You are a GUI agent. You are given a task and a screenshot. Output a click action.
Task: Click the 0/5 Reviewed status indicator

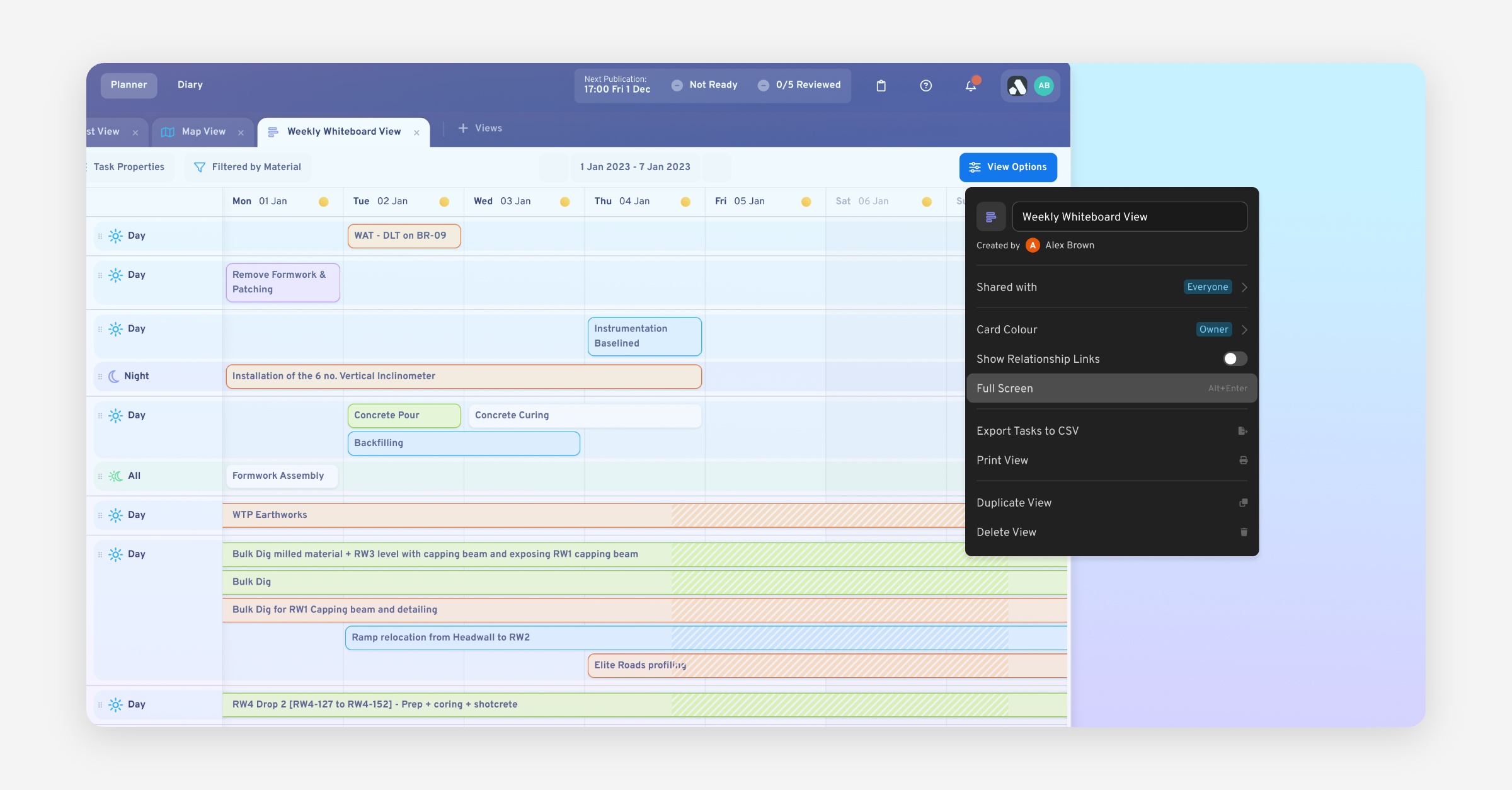[x=799, y=85]
